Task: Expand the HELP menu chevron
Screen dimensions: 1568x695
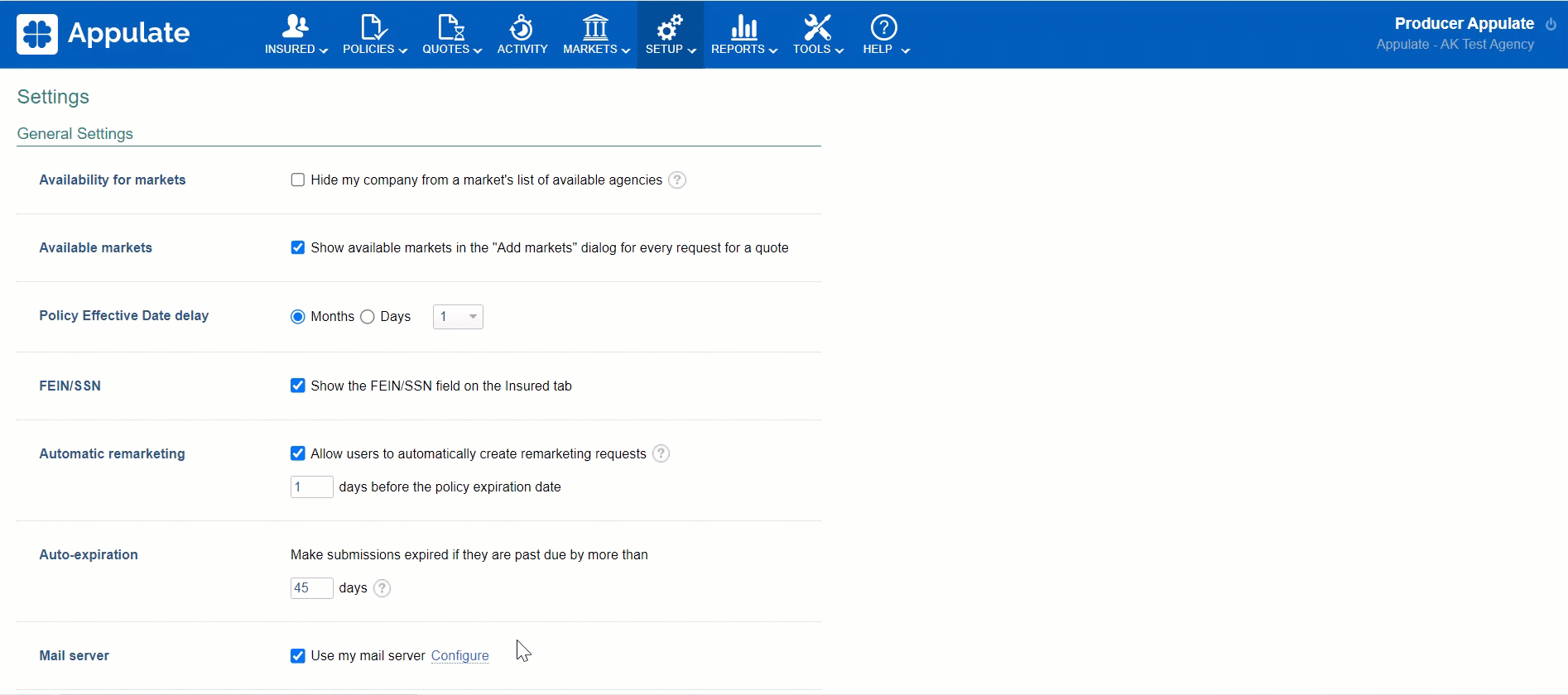Action: [906, 50]
